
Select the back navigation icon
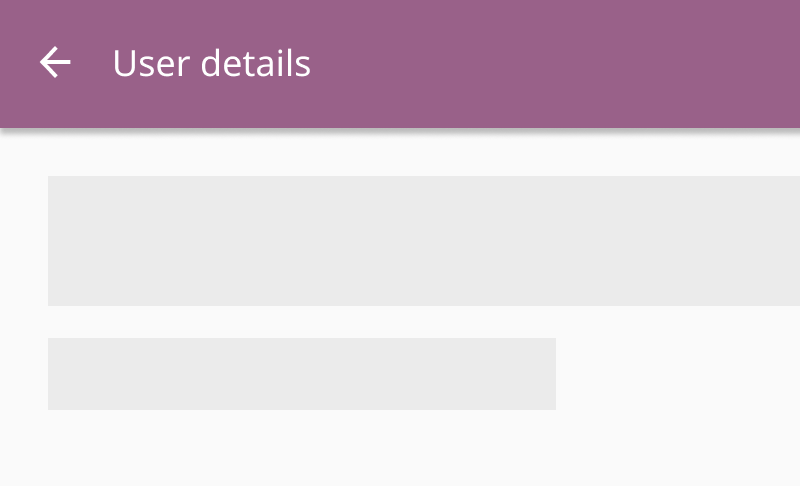pos(55,63)
